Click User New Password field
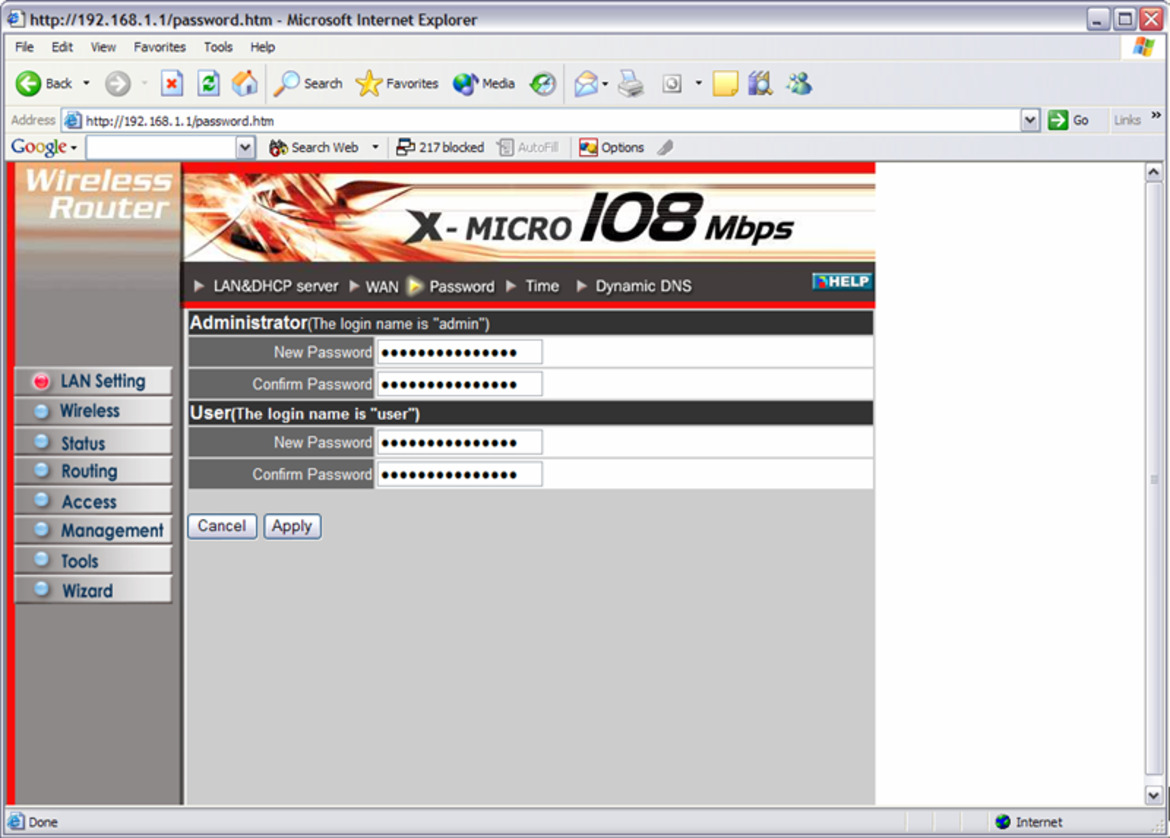Viewport: 1170px width, 838px height. [460, 443]
